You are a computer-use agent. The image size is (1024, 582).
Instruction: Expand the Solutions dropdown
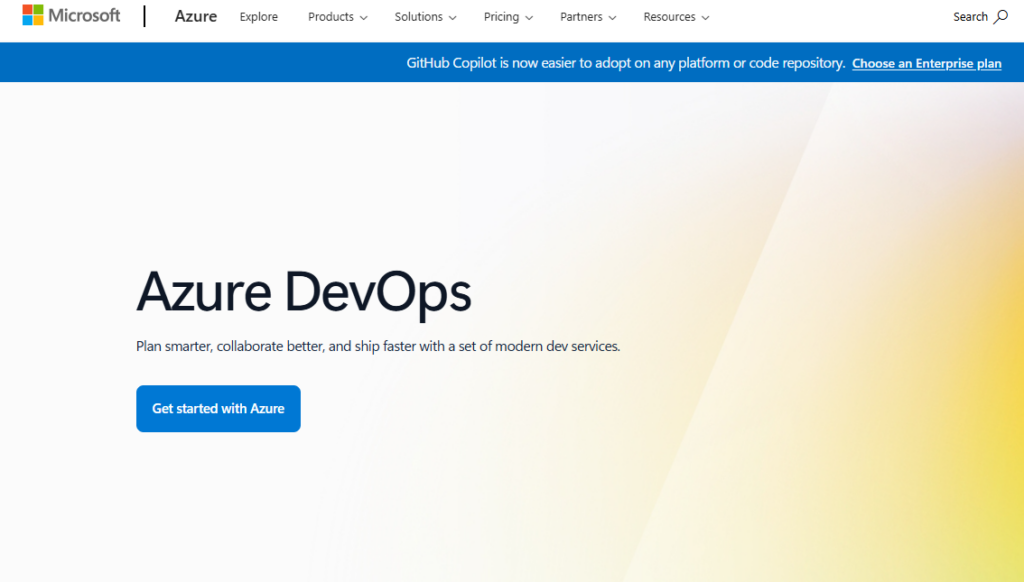425,17
